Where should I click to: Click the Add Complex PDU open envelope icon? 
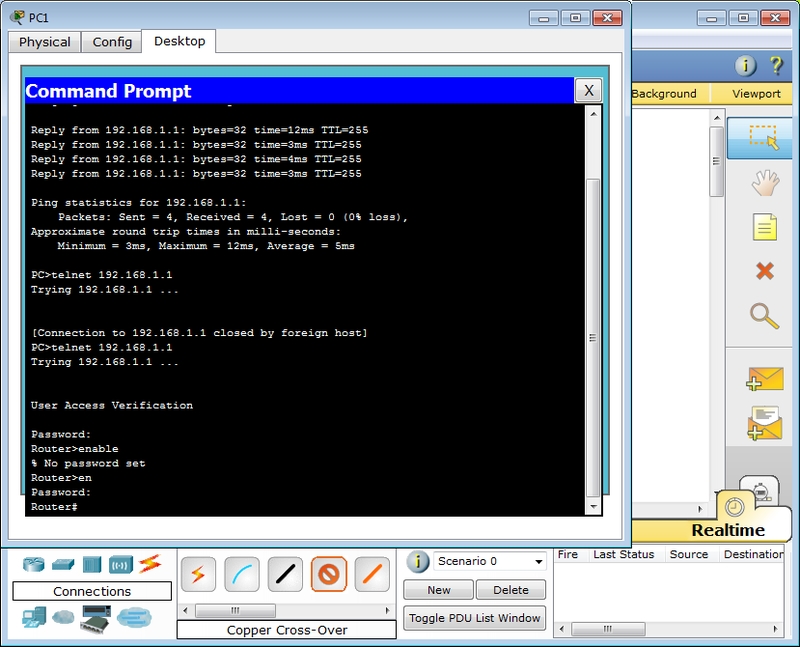point(764,423)
